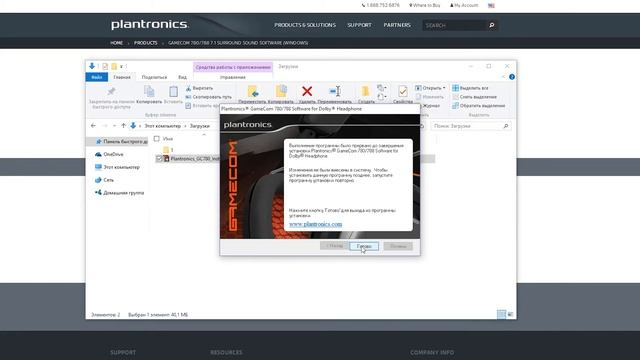Open the Файл tab
Image resolution: width=640 pixels, height=360 pixels.
click(97, 77)
